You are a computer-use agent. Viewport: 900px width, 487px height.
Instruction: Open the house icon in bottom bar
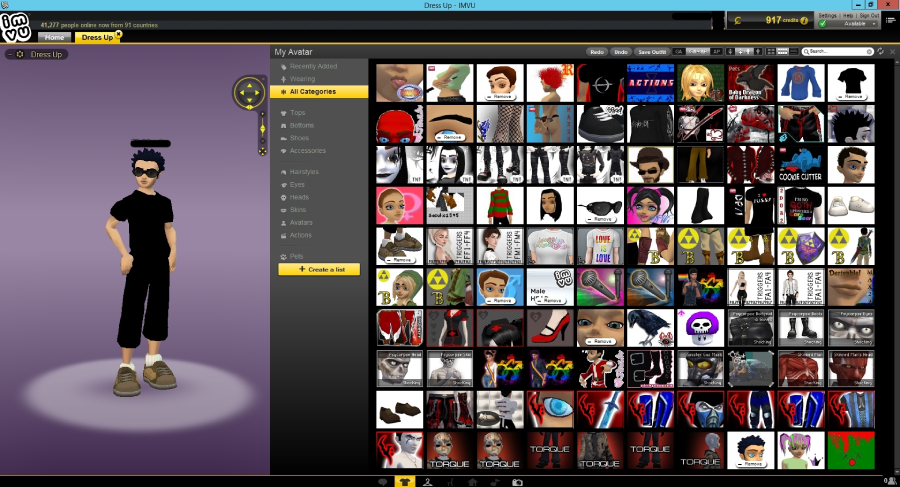(472, 482)
